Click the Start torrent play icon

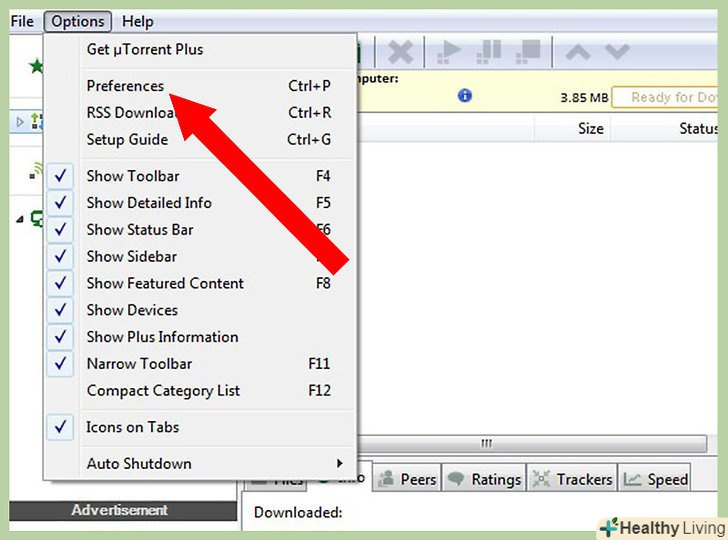[x=448, y=52]
